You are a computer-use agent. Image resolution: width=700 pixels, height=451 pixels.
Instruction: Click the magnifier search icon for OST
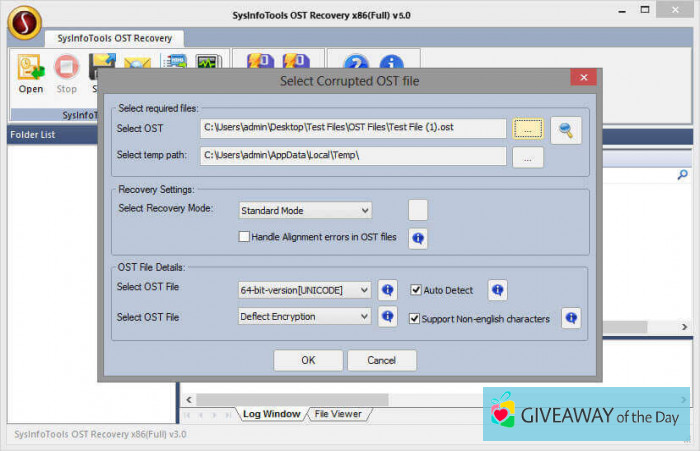coord(566,128)
